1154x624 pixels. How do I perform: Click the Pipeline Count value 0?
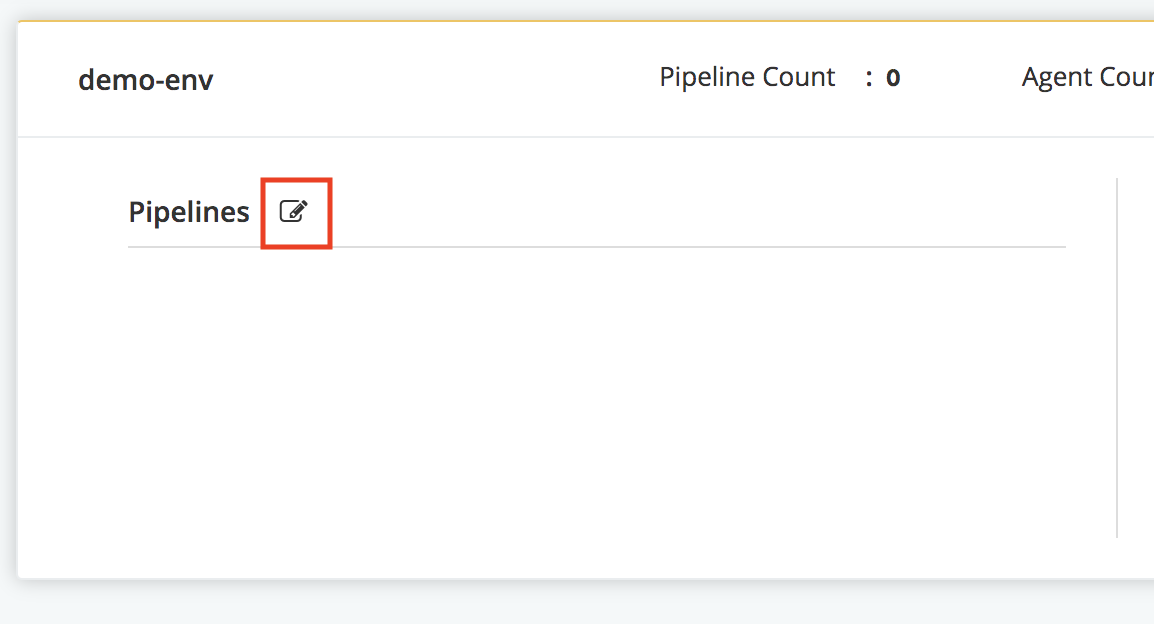[x=893, y=78]
